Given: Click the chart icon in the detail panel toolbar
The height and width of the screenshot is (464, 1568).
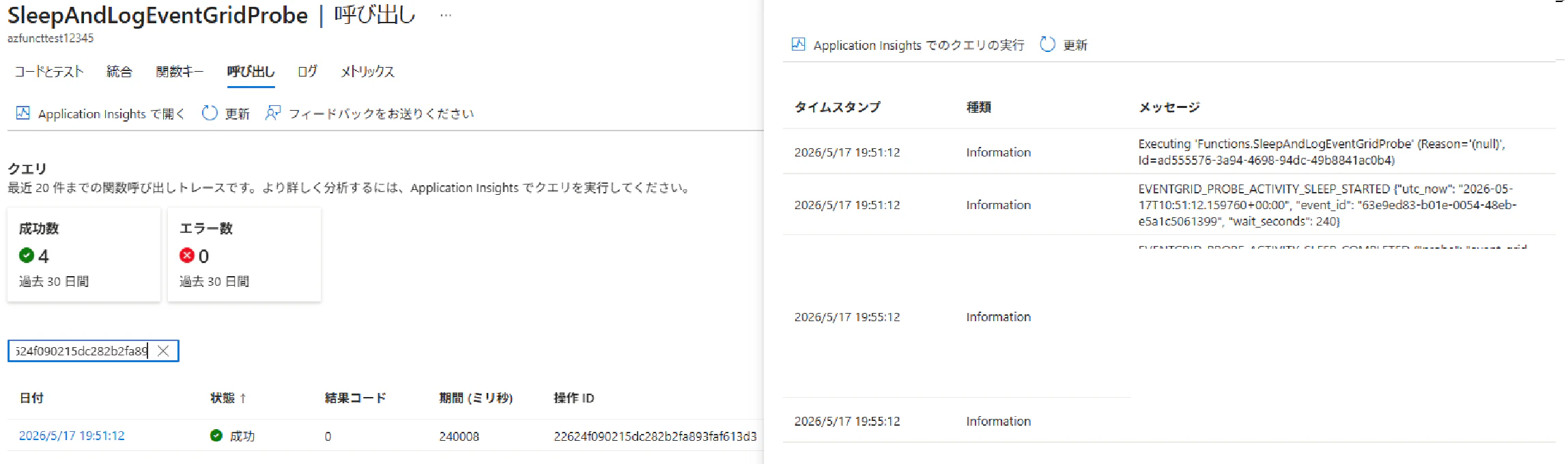Looking at the screenshot, I should [x=799, y=44].
